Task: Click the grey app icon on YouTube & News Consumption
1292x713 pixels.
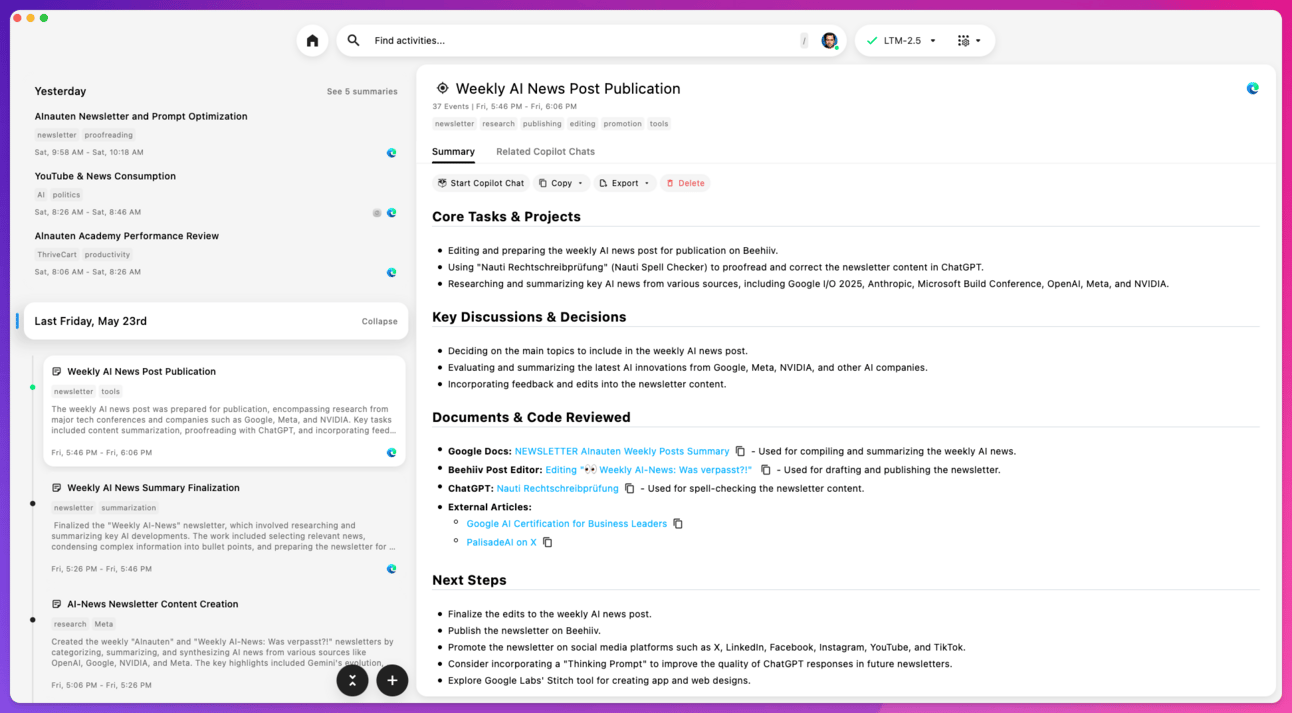Action: click(x=377, y=213)
